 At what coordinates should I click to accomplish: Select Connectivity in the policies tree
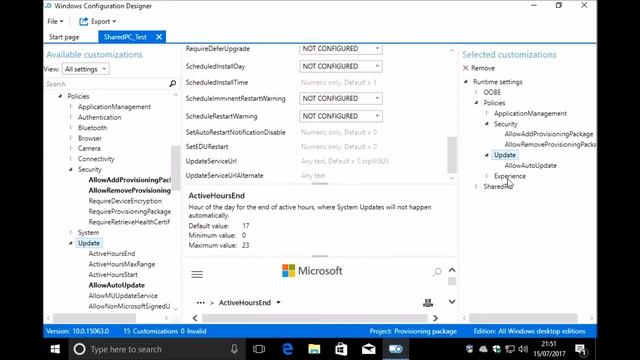[x=96, y=159]
